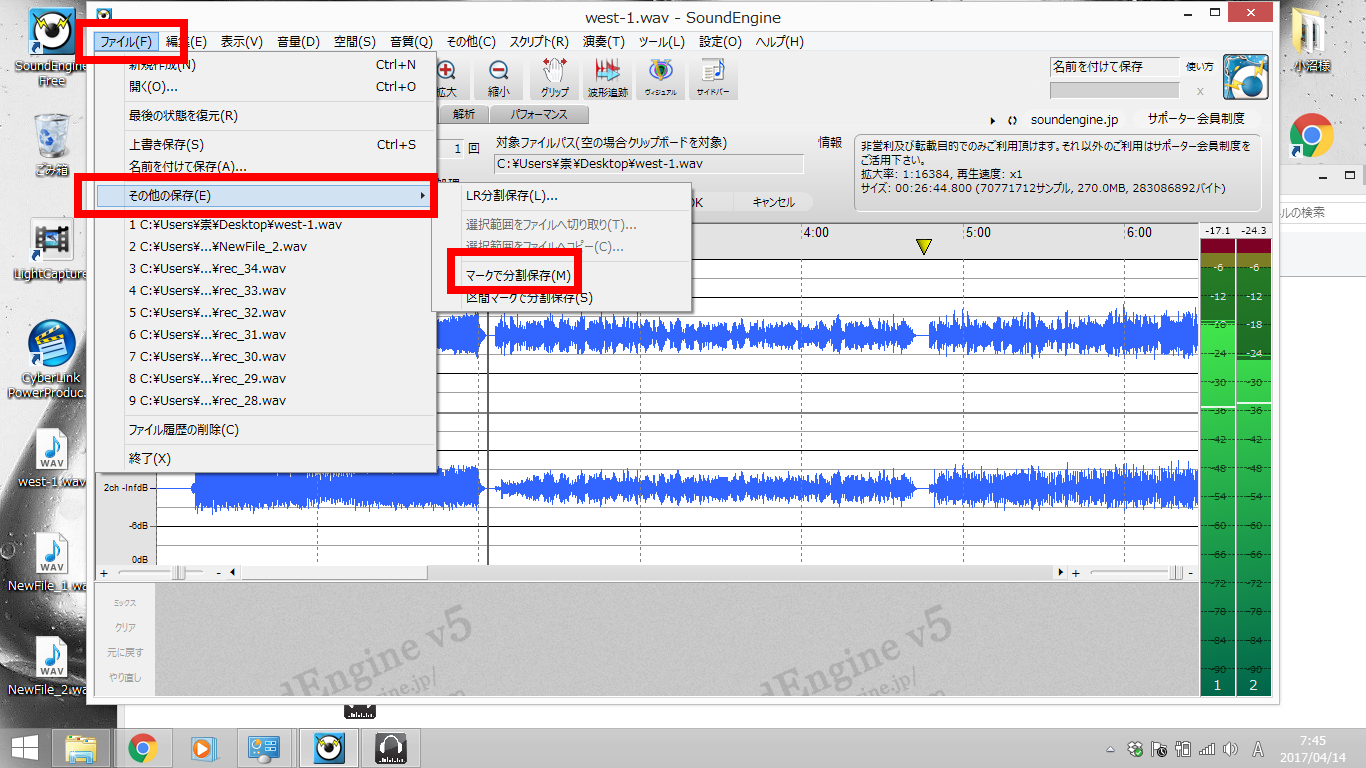1366x768 pixels.
Task: Open the Play (演奏) menu
Action: click(603, 42)
